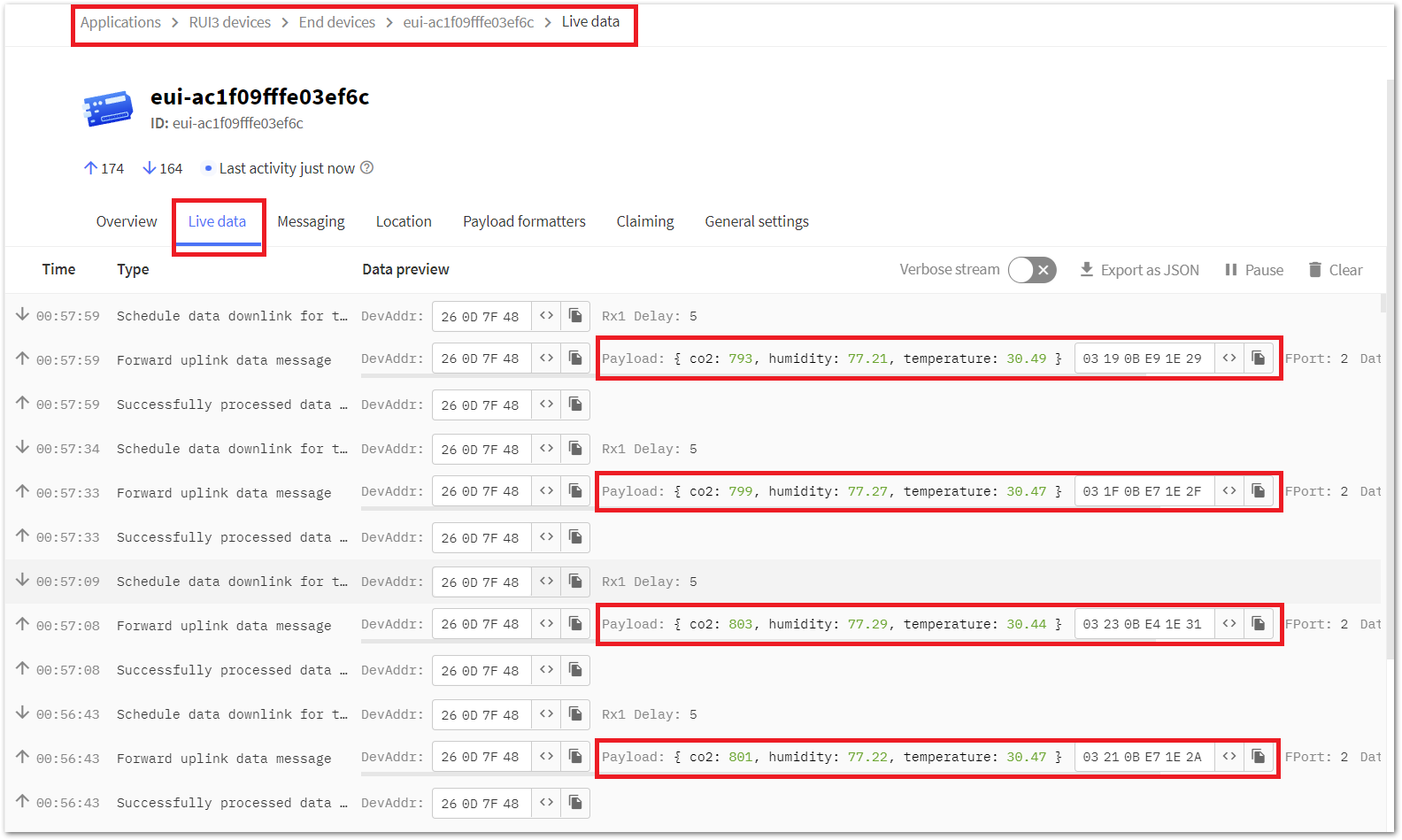Pause the live data stream

(1253, 270)
